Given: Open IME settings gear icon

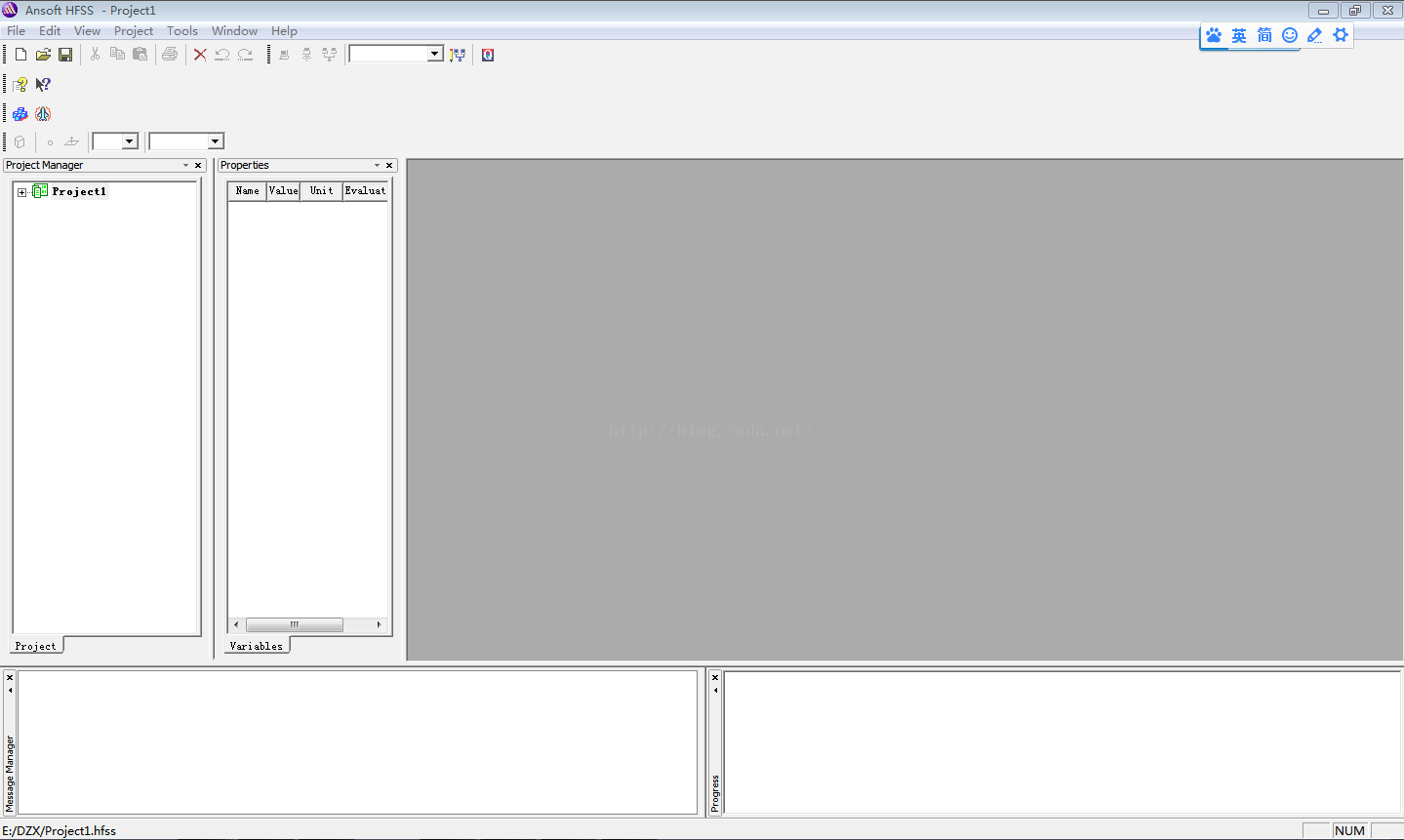Looking at the screenshot, I should [1341, 35].
